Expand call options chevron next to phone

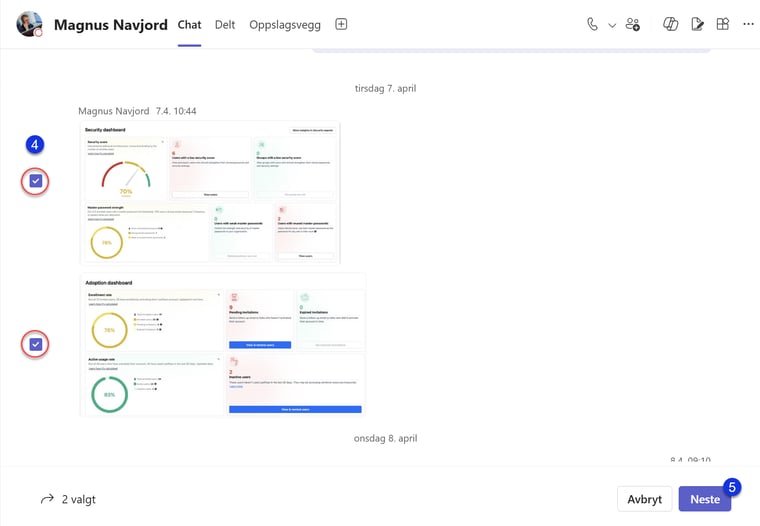pos(612,25)
